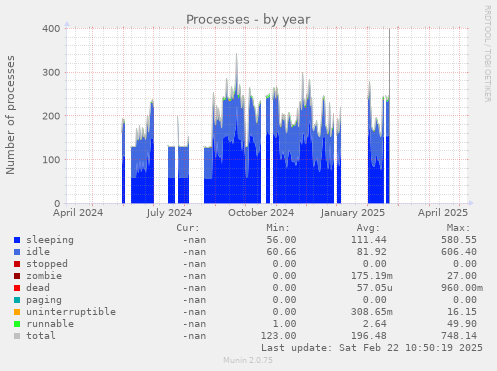The width and height of the screenshot is (497, 371).
Task: Click the blue sleeping legend swatch
Action: click(17, 240)
